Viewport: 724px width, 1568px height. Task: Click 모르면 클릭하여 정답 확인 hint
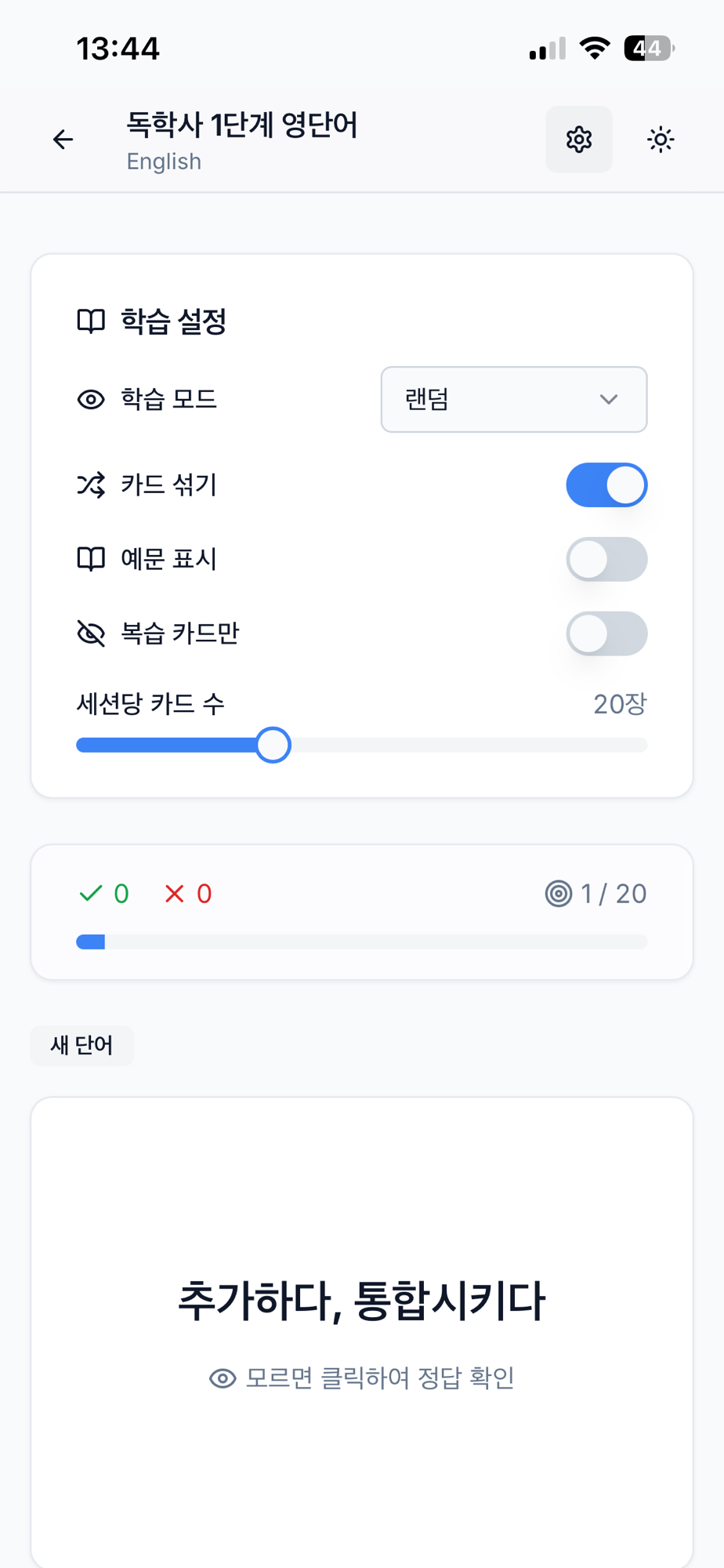(362, 1377)
